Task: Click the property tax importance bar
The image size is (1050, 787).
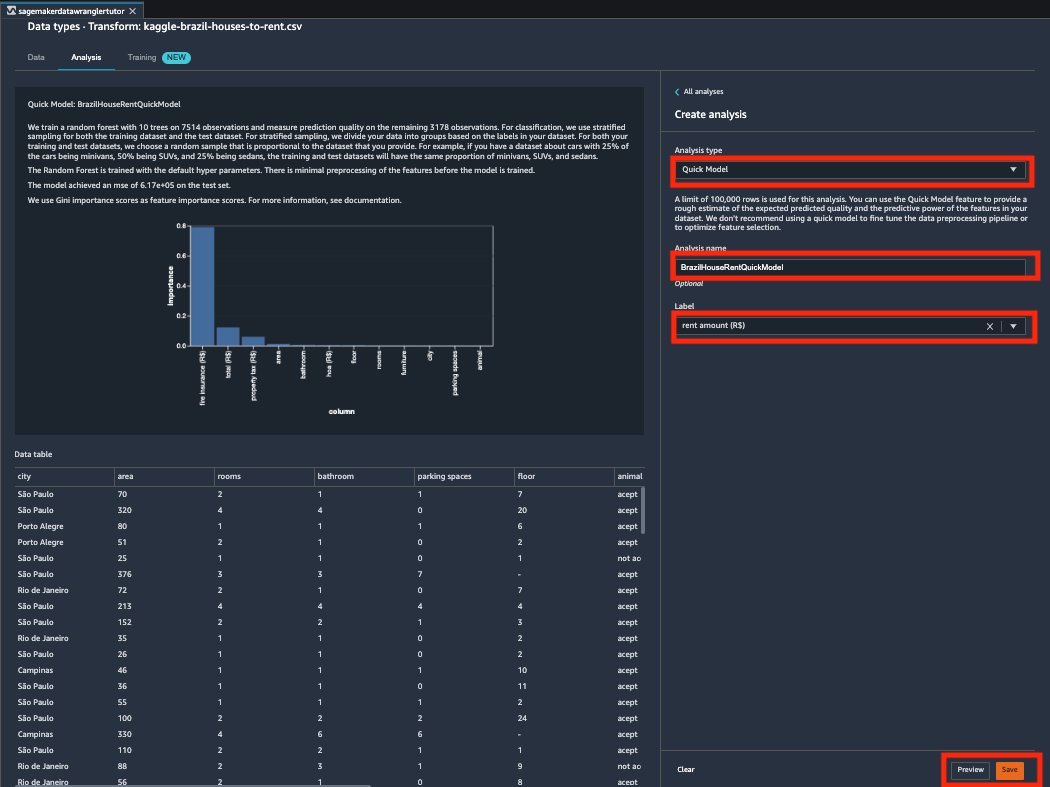Action: (x=253, y=341)
